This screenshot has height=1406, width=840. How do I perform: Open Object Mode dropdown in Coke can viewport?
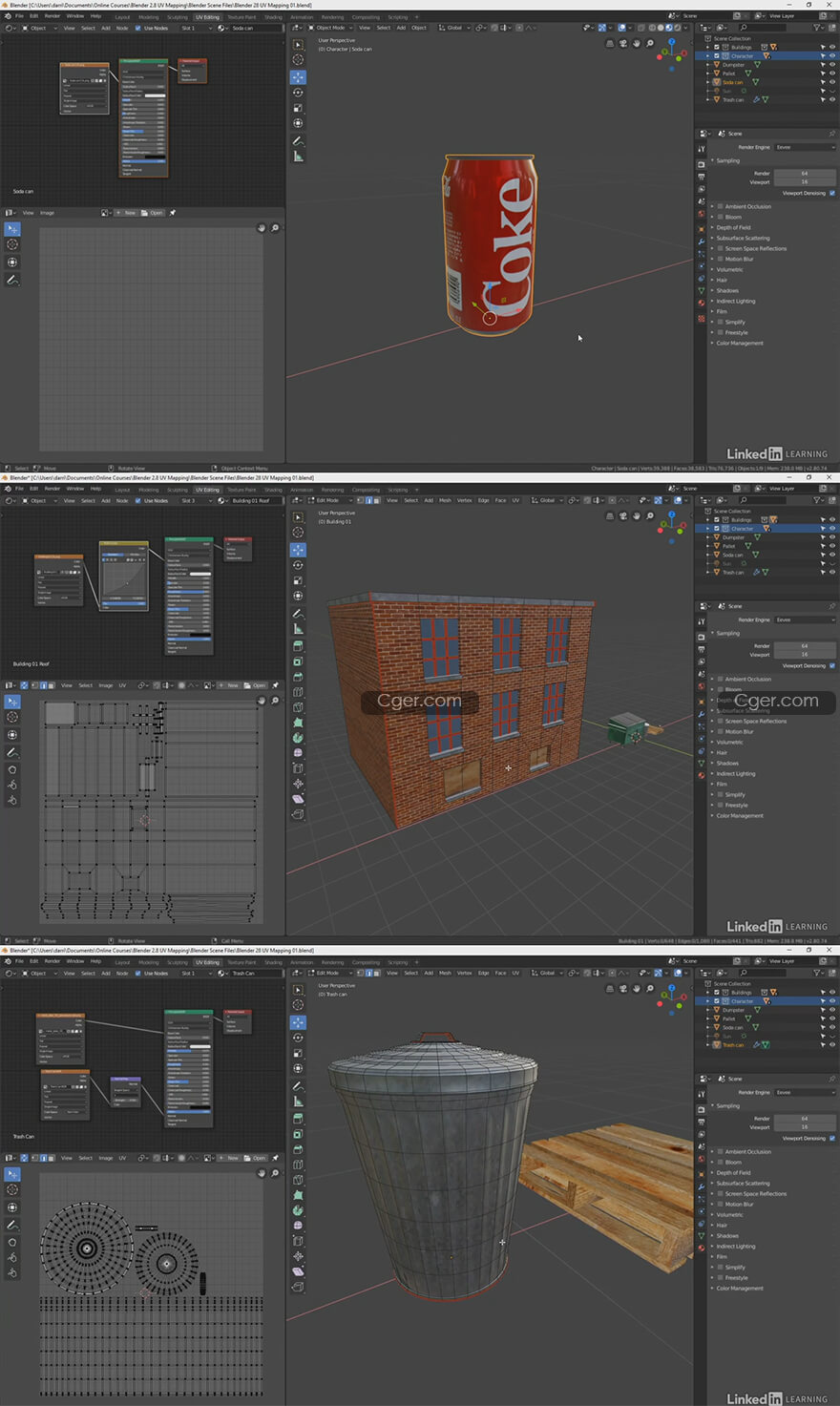coord(328,28)
